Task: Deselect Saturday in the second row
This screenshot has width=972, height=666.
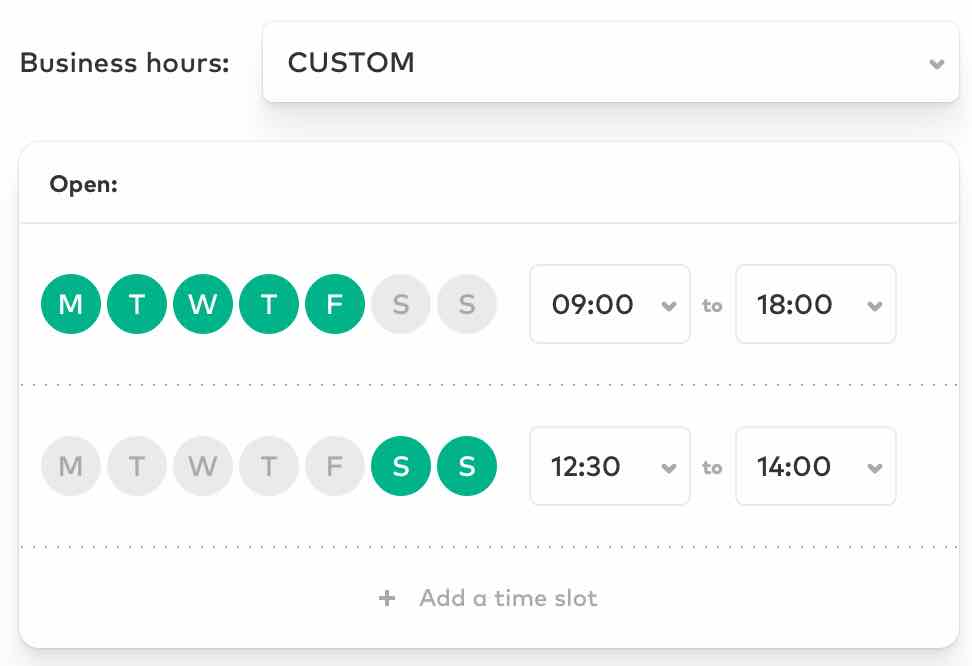Action: click(401, 466)
